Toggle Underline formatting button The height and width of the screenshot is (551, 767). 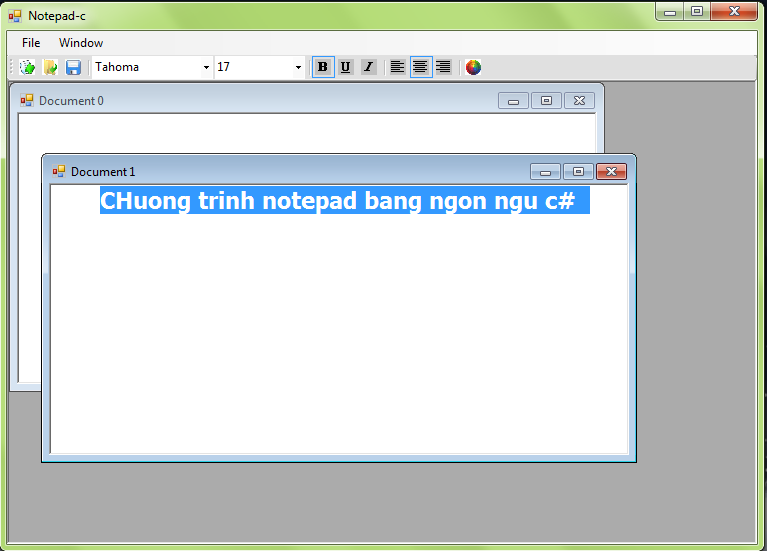(345, 67)
